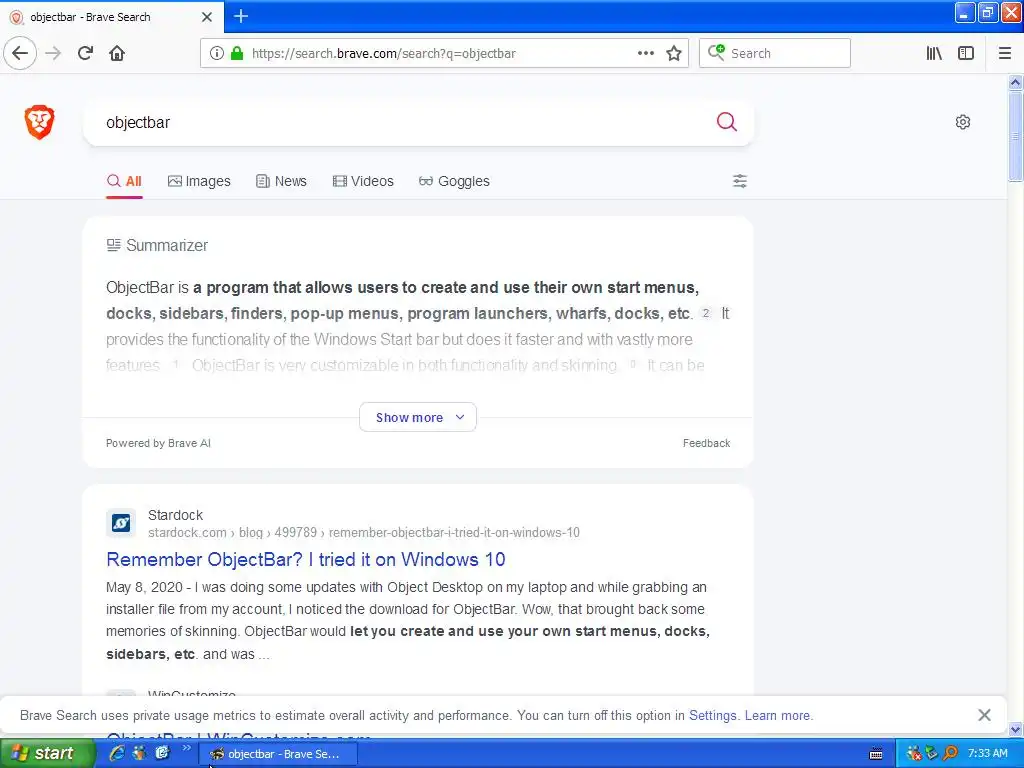Viewport: 1024px width, 768px height.
Task: Switch to the All results tab
Action: coord(124,182)
